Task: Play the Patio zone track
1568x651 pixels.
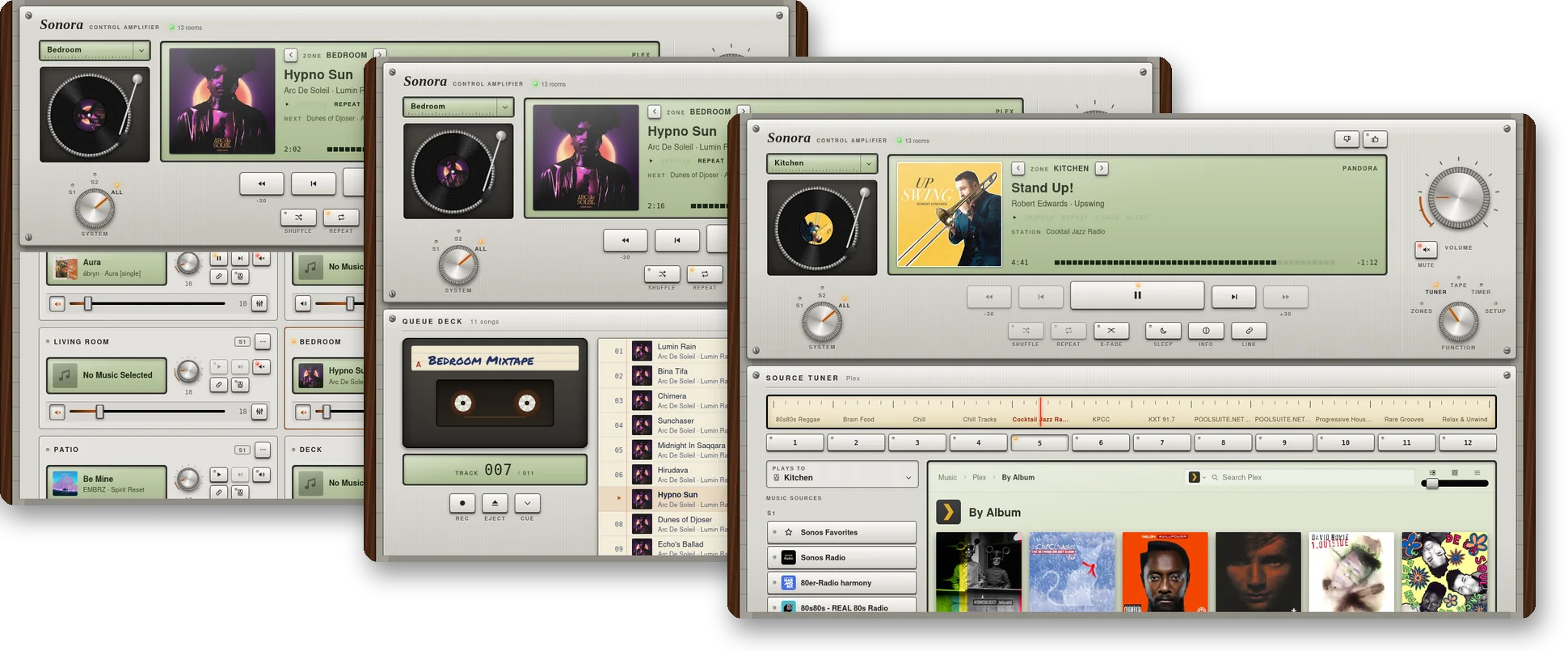Action: 218,474
